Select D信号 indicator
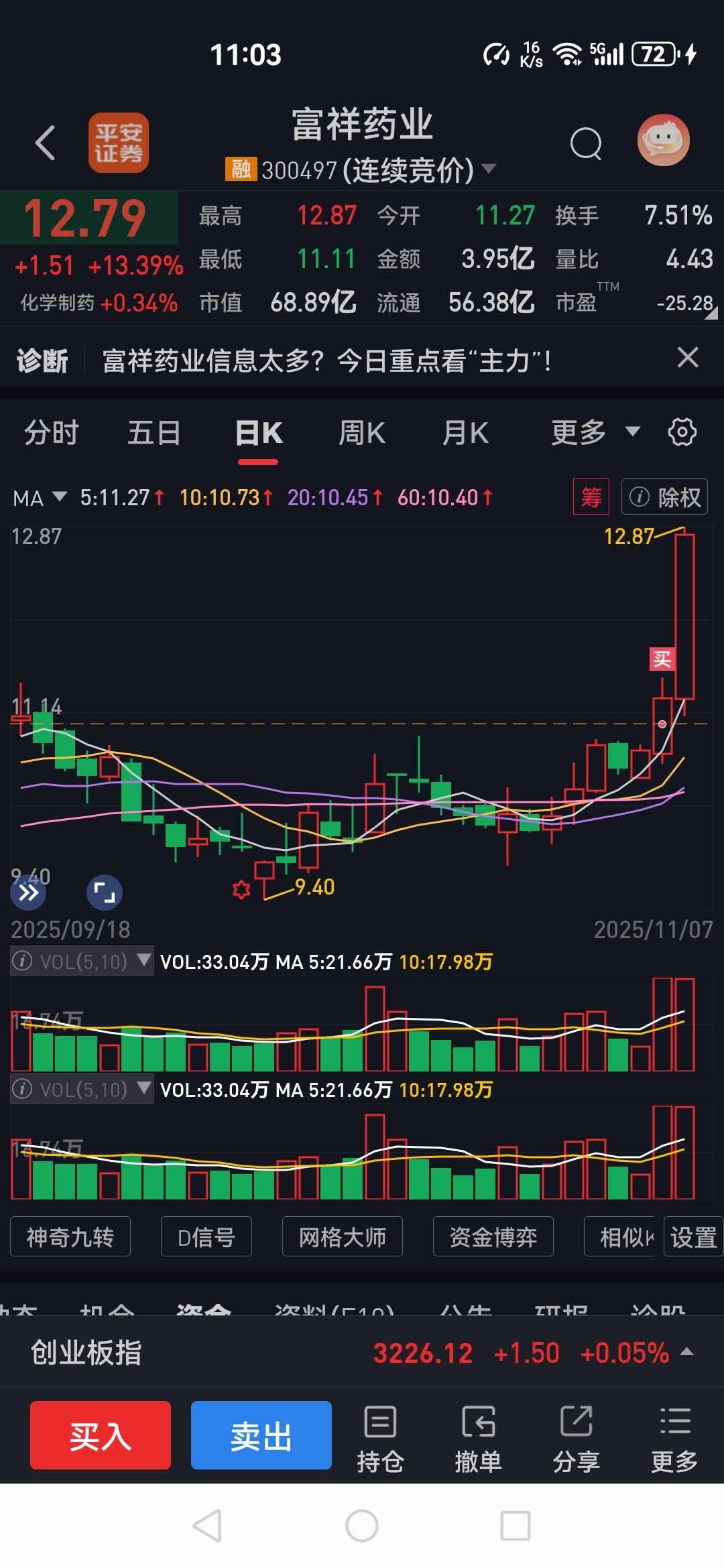 coord(206,1236)
